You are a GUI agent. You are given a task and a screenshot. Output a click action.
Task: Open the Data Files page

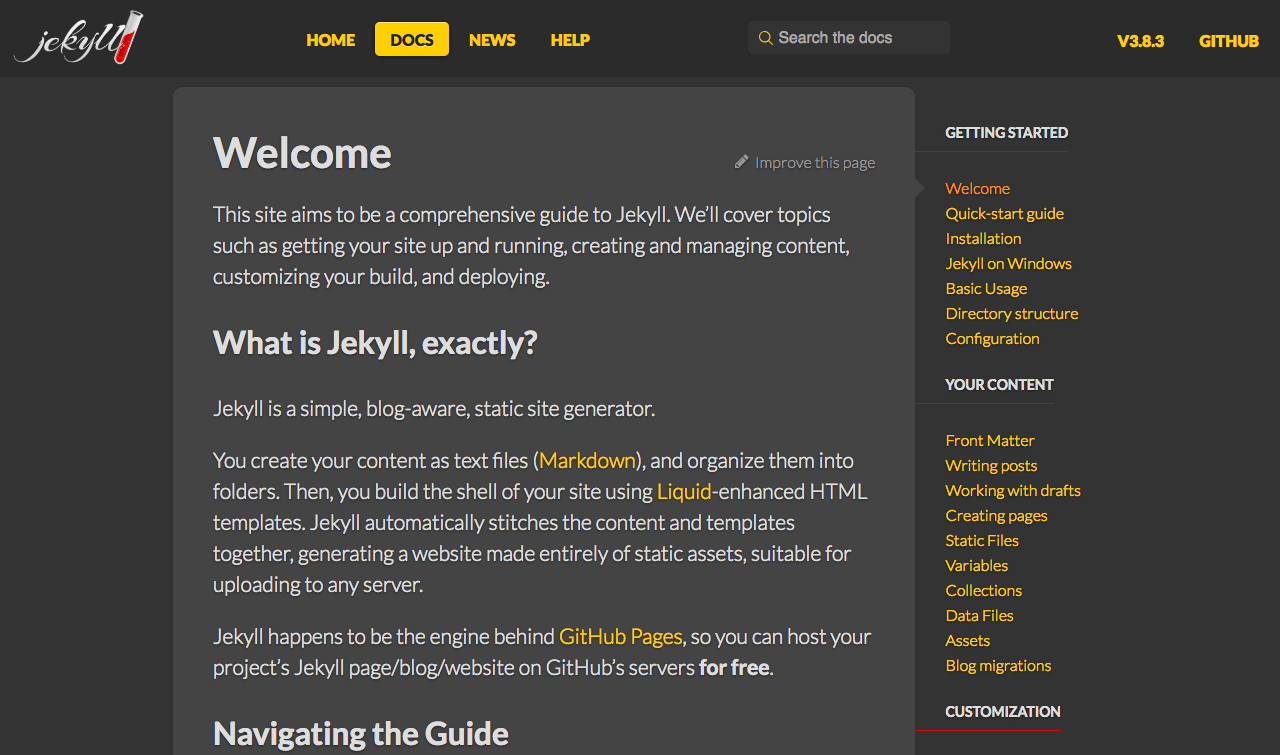click(980, 615)
